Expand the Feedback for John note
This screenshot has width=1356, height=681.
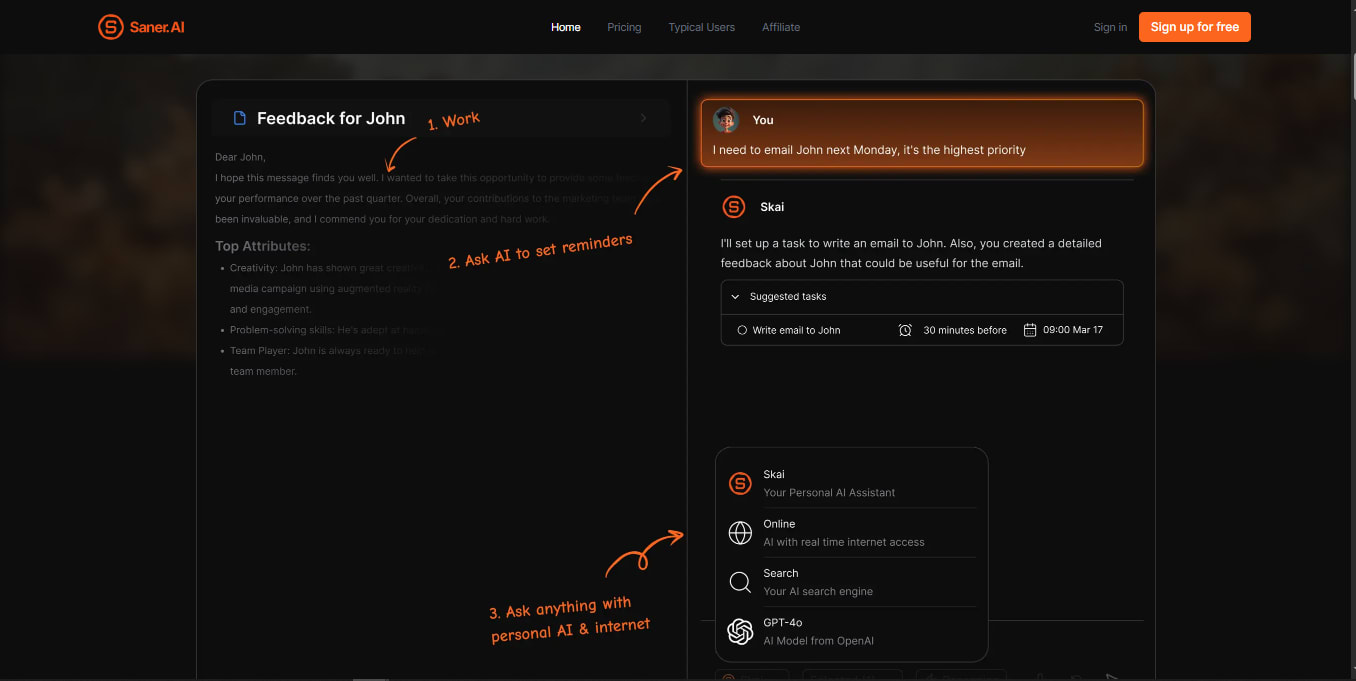[643, 117]
